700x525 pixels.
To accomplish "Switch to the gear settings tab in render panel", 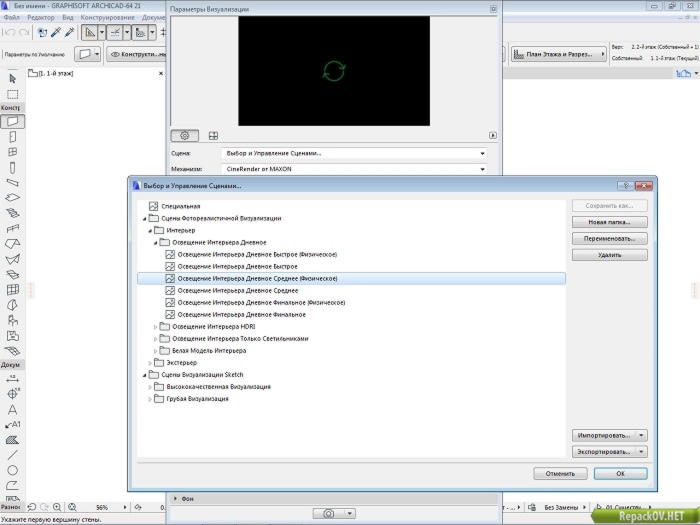I will [184, 135].
